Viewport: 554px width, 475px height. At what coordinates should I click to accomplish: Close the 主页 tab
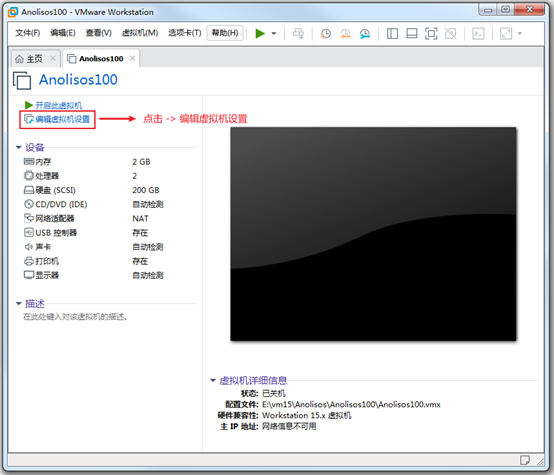click(x=53, y=58)
